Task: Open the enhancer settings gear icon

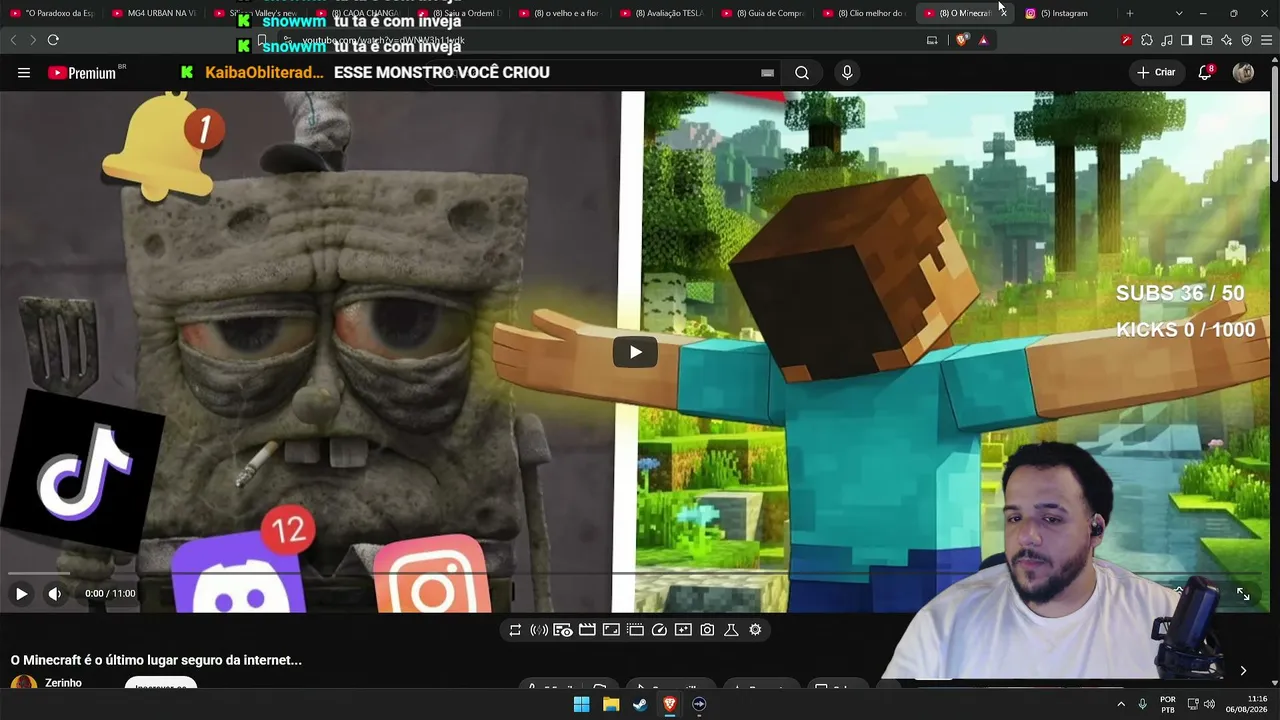Action: point(755,630)
